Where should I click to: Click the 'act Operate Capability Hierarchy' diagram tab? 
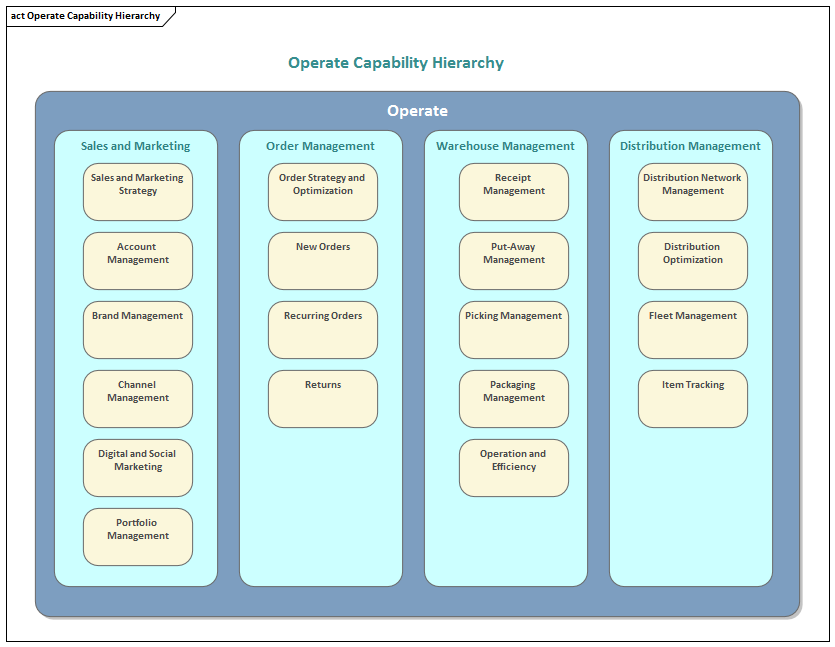tap(85, 15)
